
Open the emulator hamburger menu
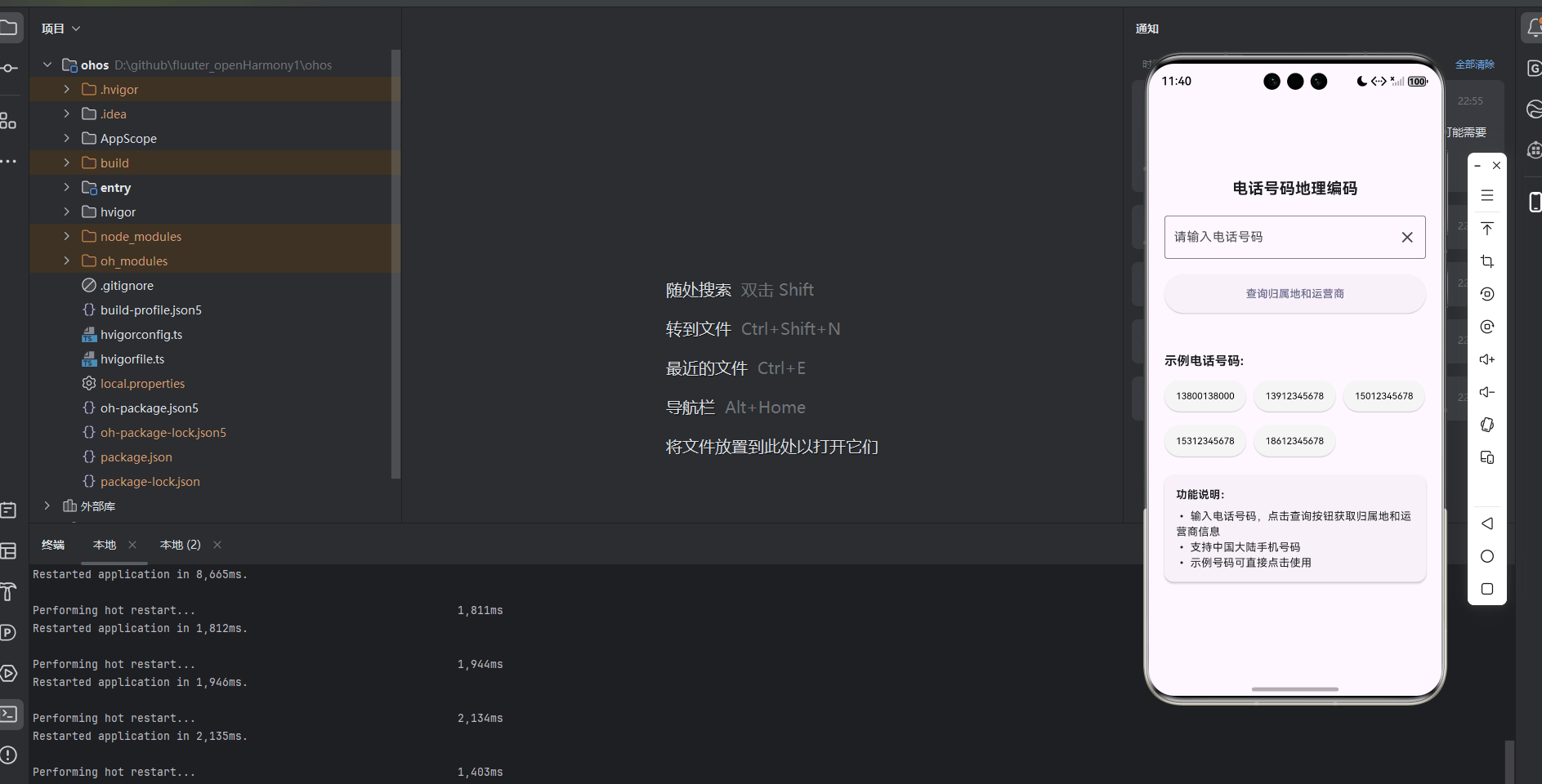(1488, 195)
